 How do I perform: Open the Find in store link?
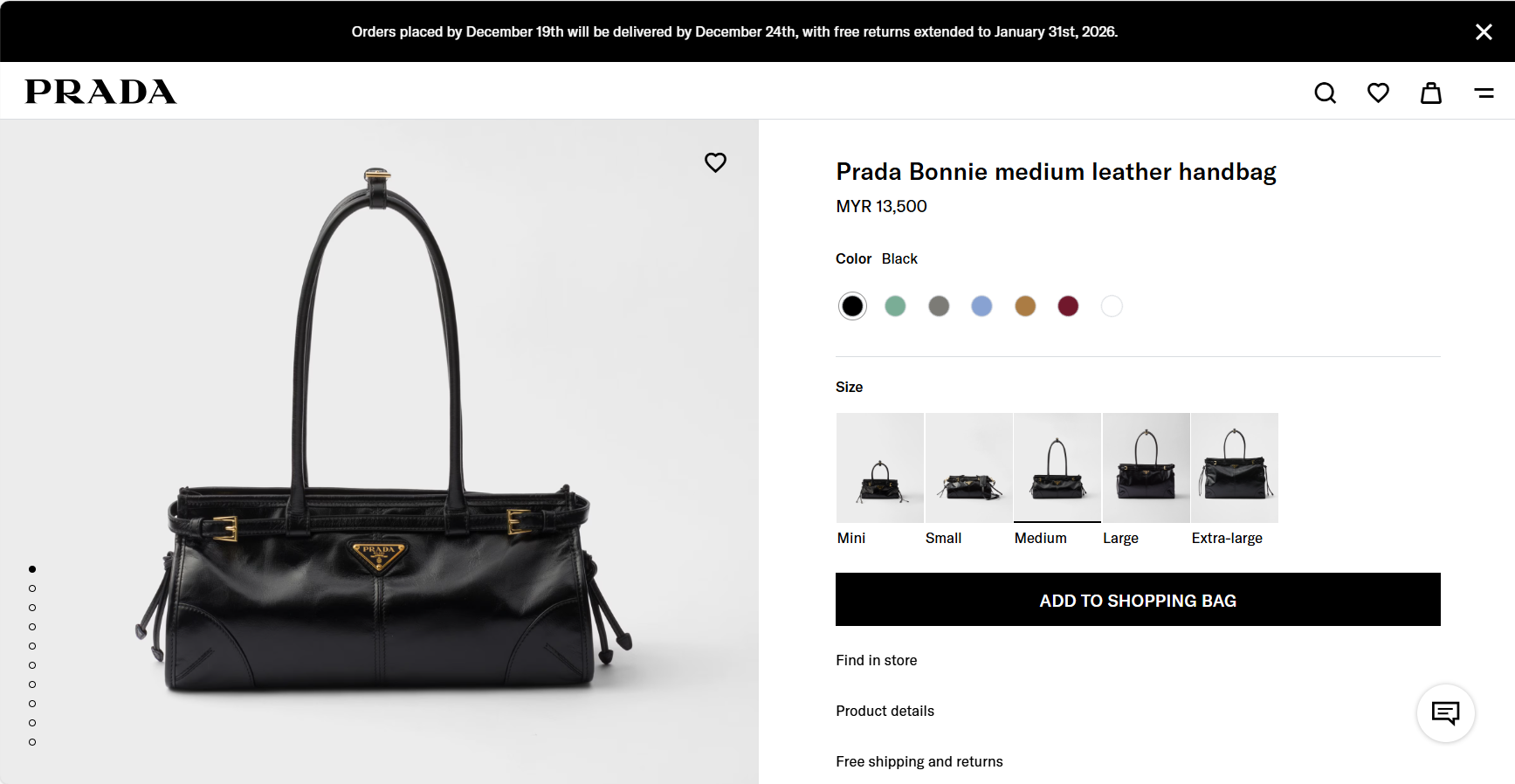click(876, 660)
